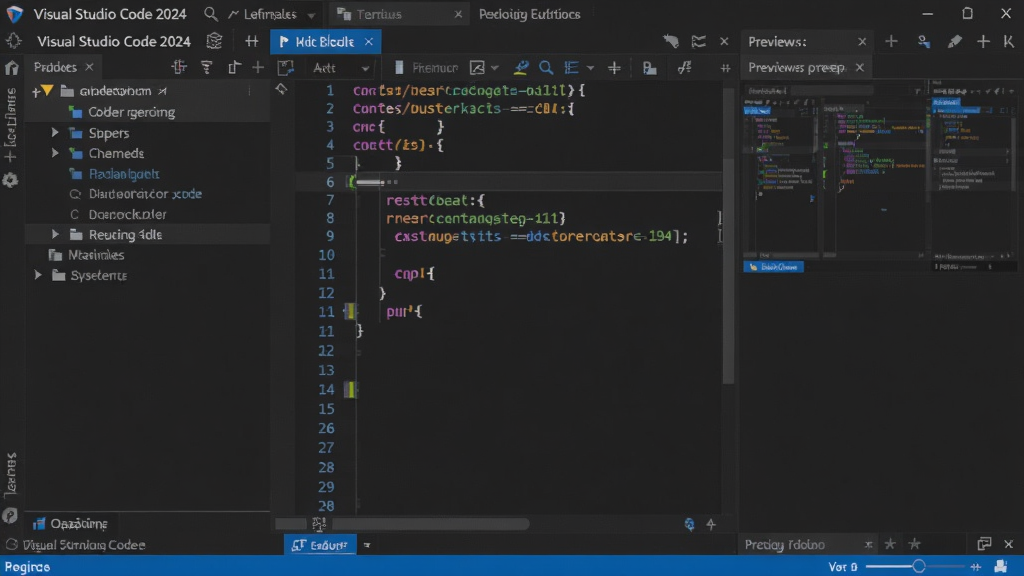Click the pin icon in Previews header
1024x576 pixels.
[x=954, y=42]
